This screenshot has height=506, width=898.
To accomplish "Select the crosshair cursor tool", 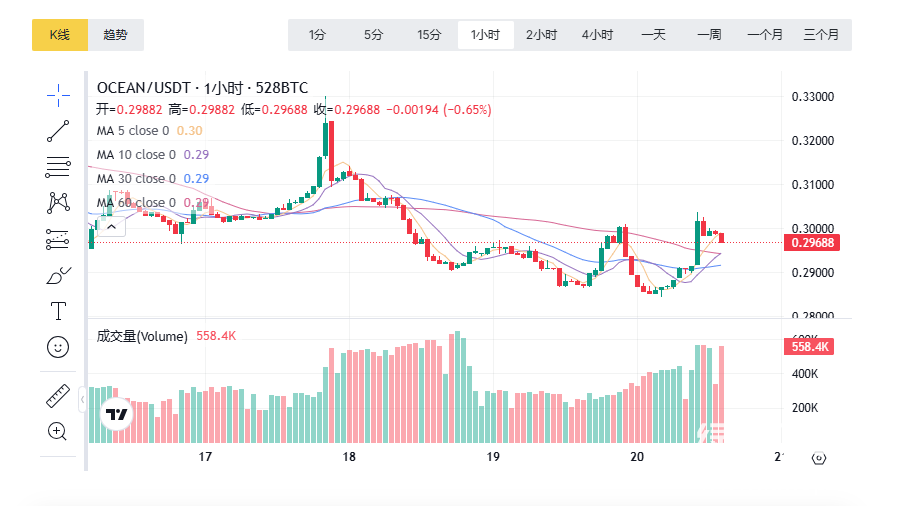I will click(58, 95).
